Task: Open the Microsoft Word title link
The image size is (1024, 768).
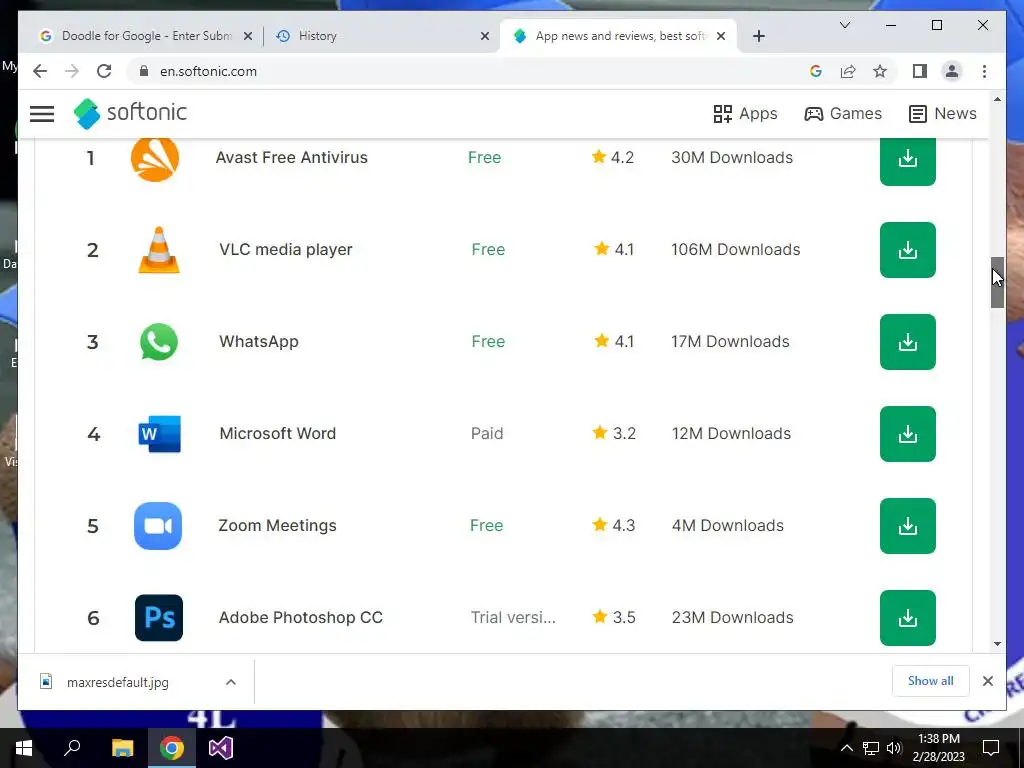Action: pos(278,434)
